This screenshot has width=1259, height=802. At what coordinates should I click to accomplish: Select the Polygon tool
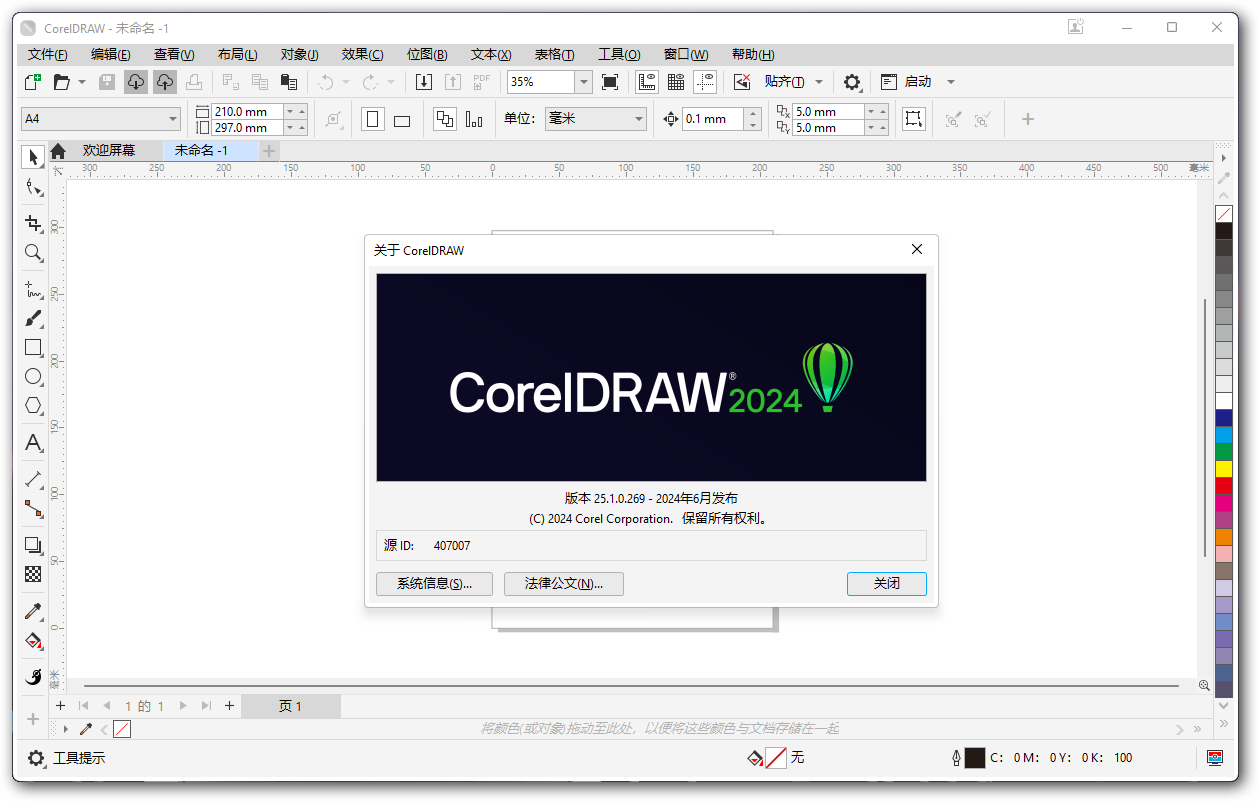coord(33,406)
